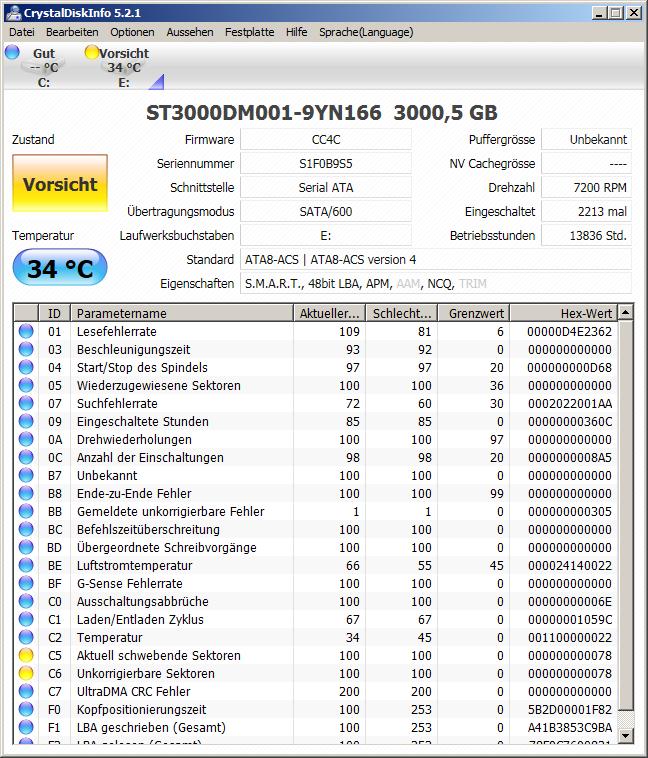Click the Eingeschaltet field 2213 mal
The height and width of the screenshot is (758, 648).
coord(586,211)
